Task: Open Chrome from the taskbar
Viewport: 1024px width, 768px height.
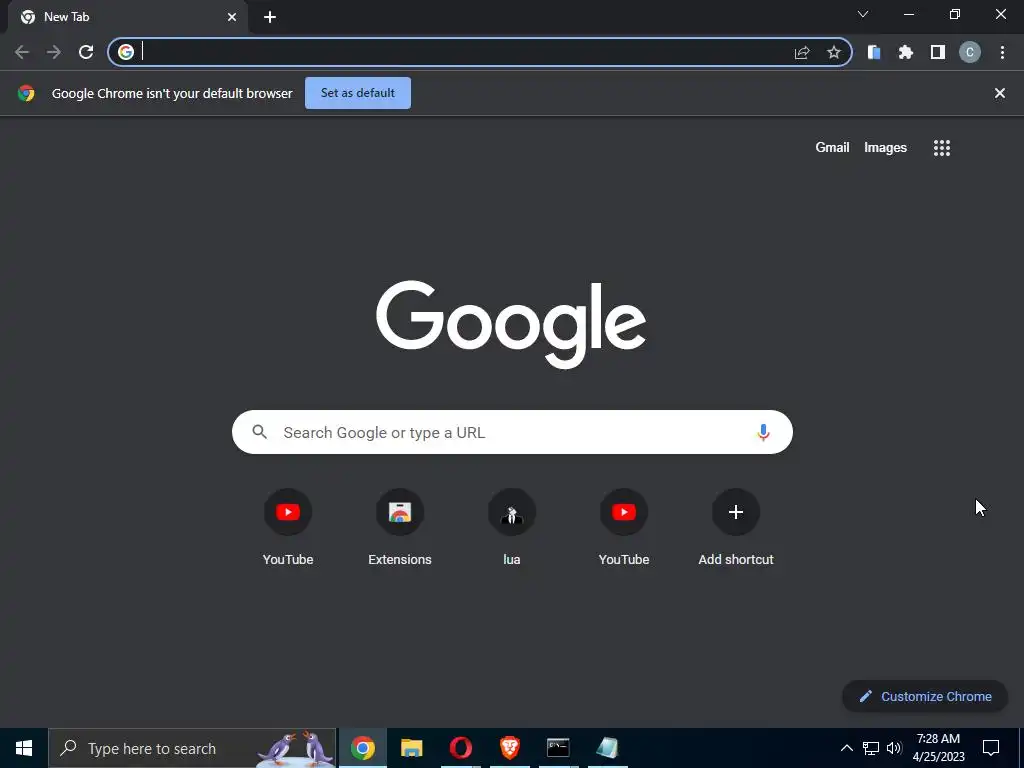Action: point(363,748)
